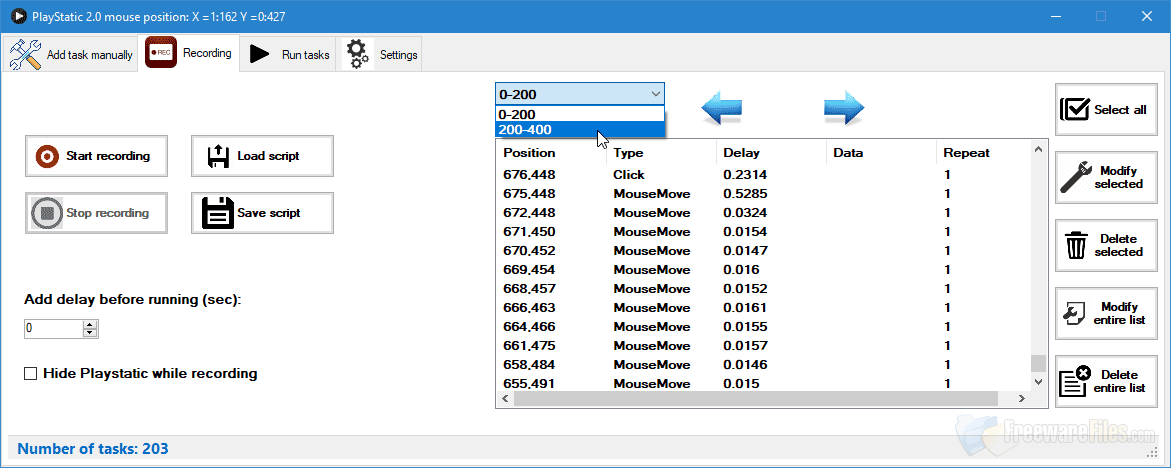Screen dimensions: 1171x468
Task: Click the PlayStatic title bar app icon
Action: 18,16
